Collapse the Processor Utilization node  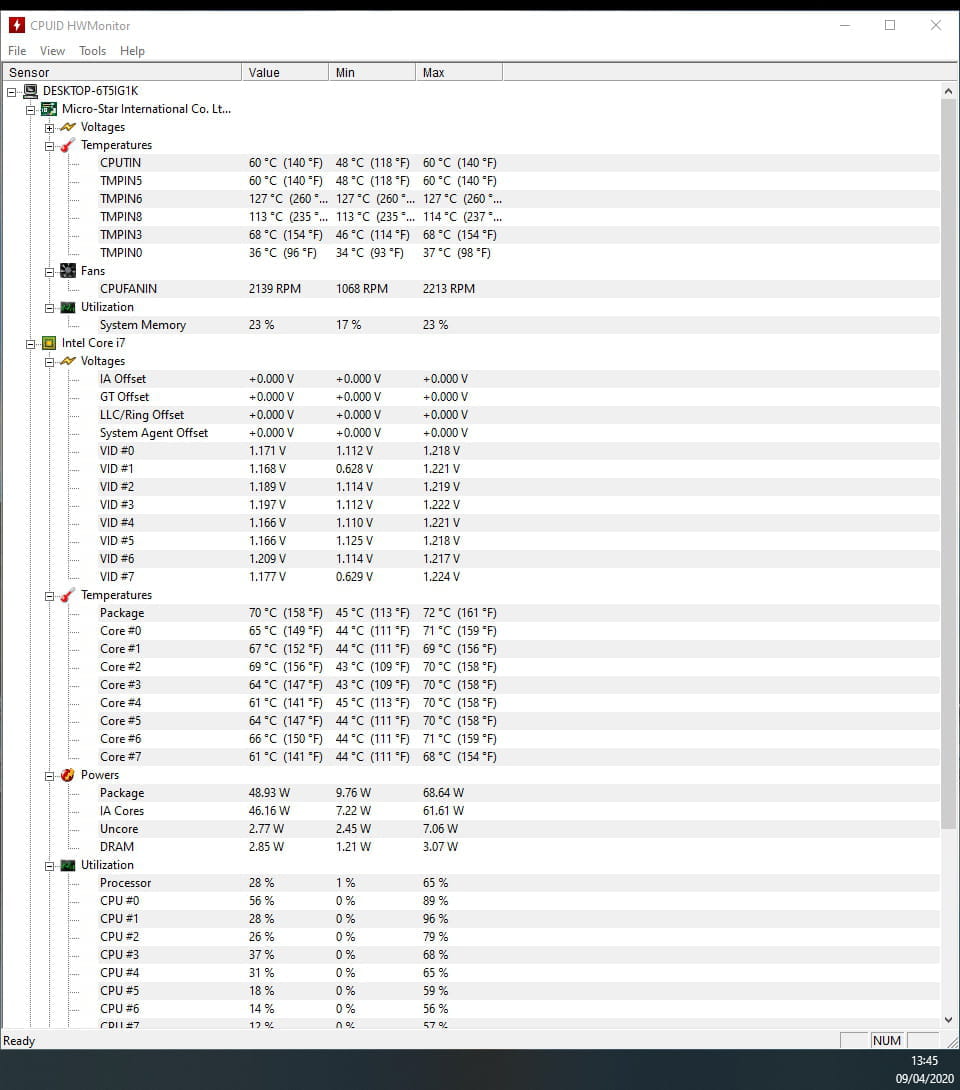[x=49, y=866]
